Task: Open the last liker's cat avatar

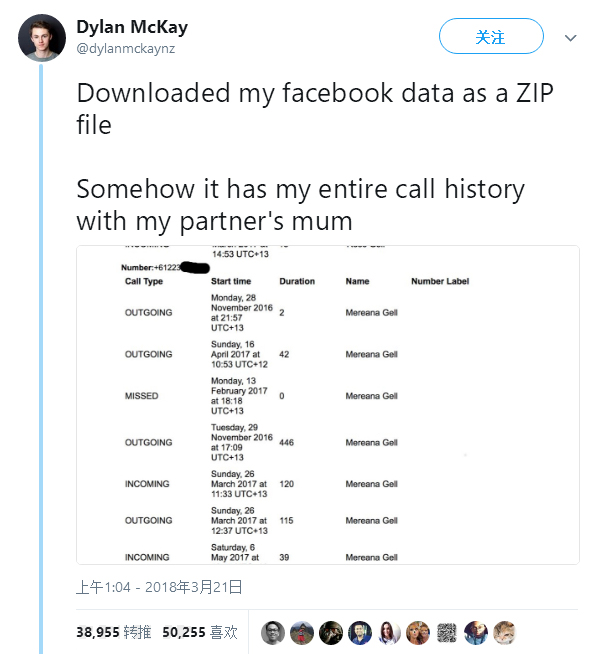Action: tap(505, 633)
